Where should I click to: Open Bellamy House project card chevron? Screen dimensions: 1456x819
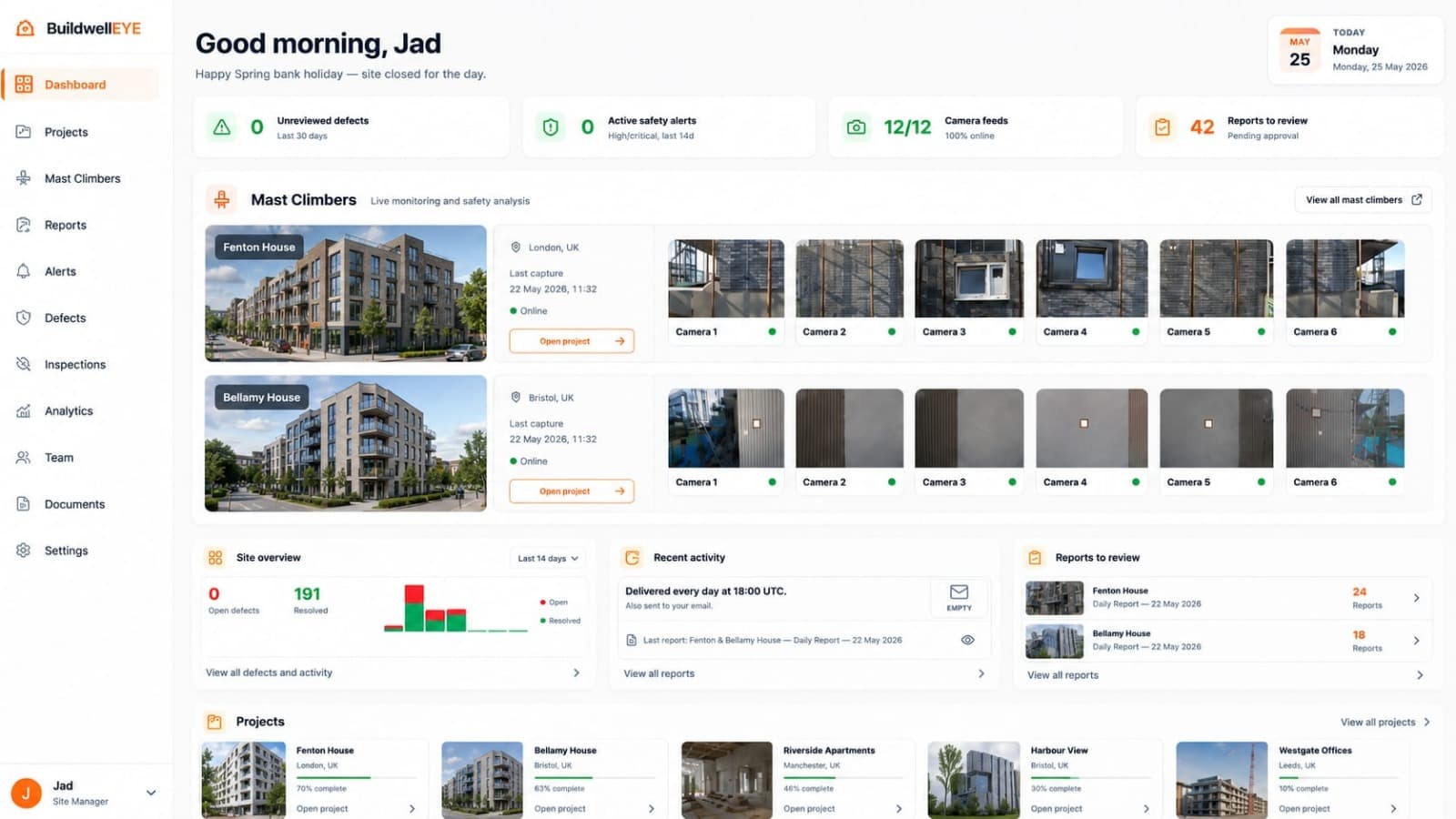click(x=651, y=808)
